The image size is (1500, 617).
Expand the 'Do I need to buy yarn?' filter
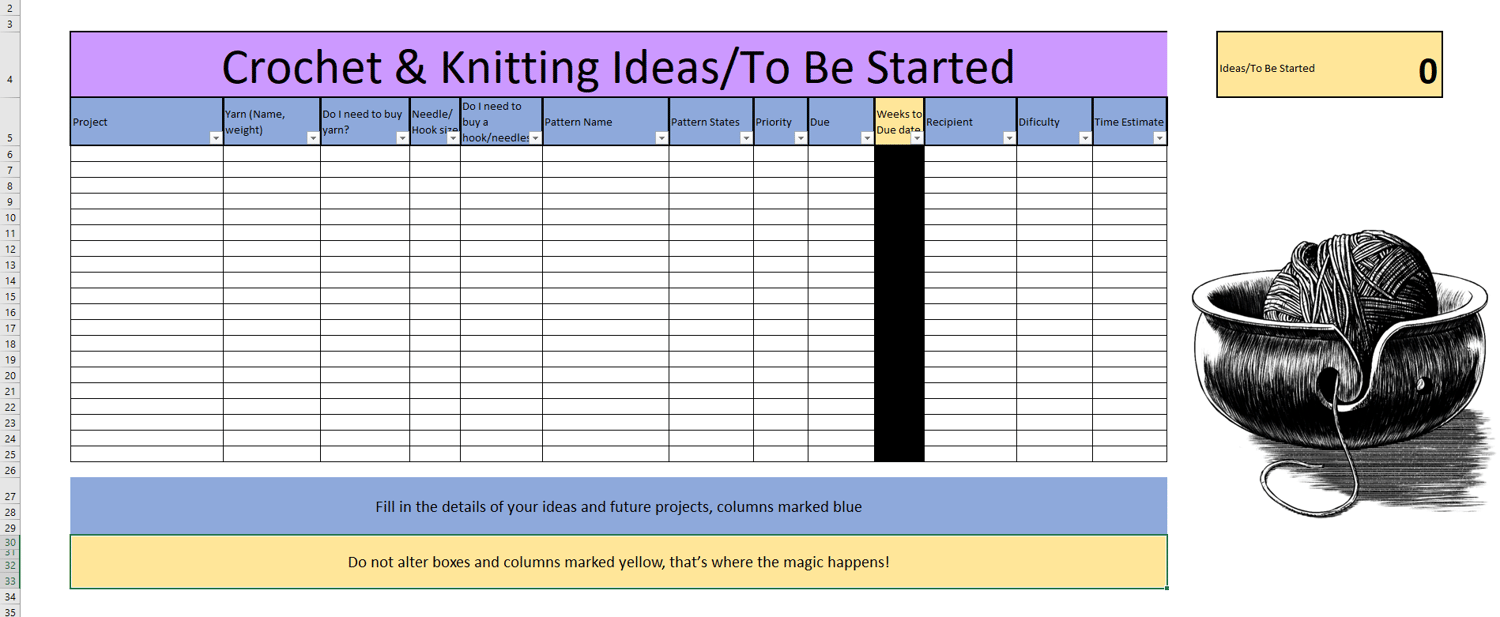(x=402, y=138)
